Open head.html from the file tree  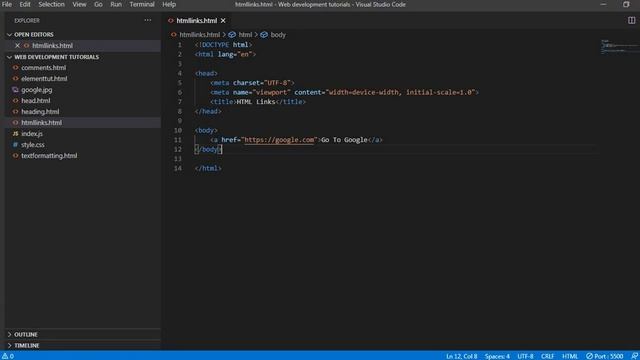pos(36,101)
